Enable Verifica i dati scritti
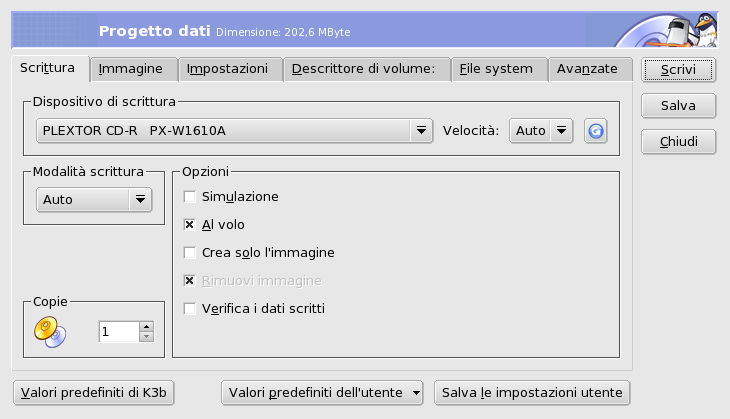730x419 pixels. pos(190,309)
